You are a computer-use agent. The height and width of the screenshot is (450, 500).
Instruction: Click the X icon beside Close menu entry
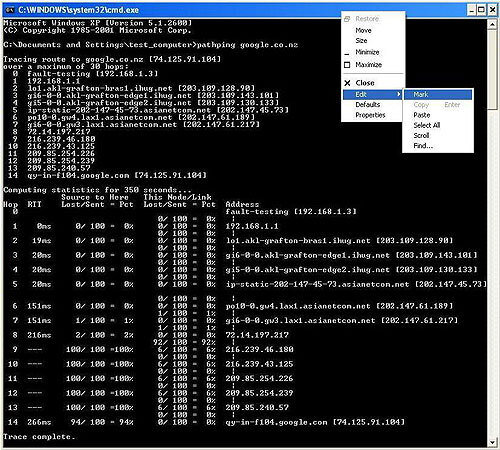pyautogui.click(x=347, y=83)
